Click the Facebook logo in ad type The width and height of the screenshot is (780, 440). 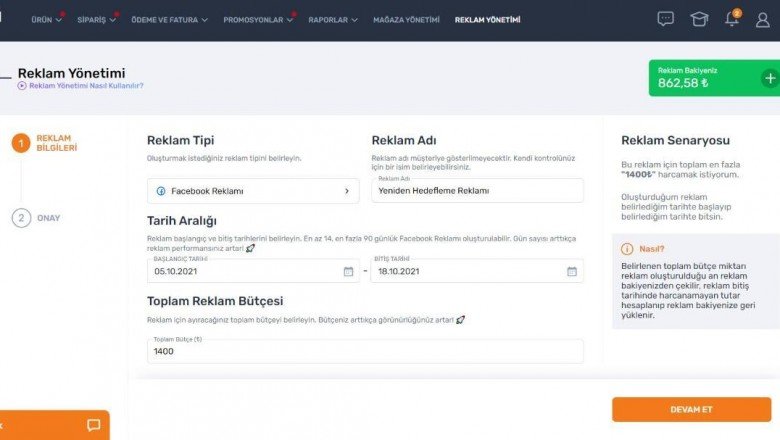[x=161, y=191]
